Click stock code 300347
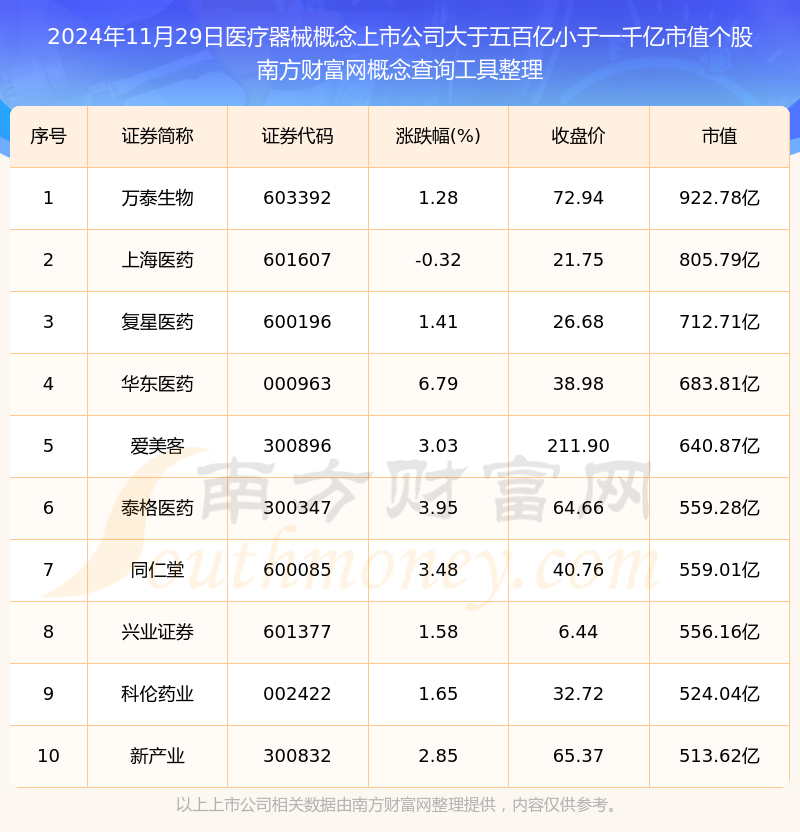800x832 pixels. tap(297, 508)
